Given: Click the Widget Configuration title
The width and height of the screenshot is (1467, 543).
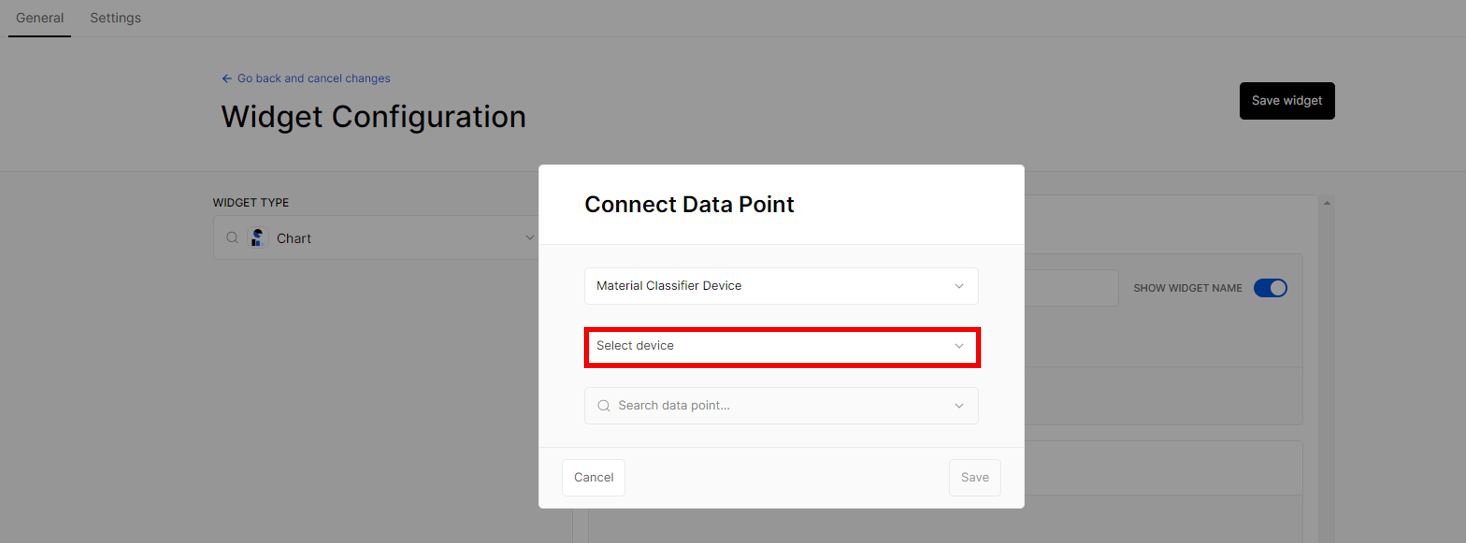Looking at the screenshot, I should tap(373, 117).
